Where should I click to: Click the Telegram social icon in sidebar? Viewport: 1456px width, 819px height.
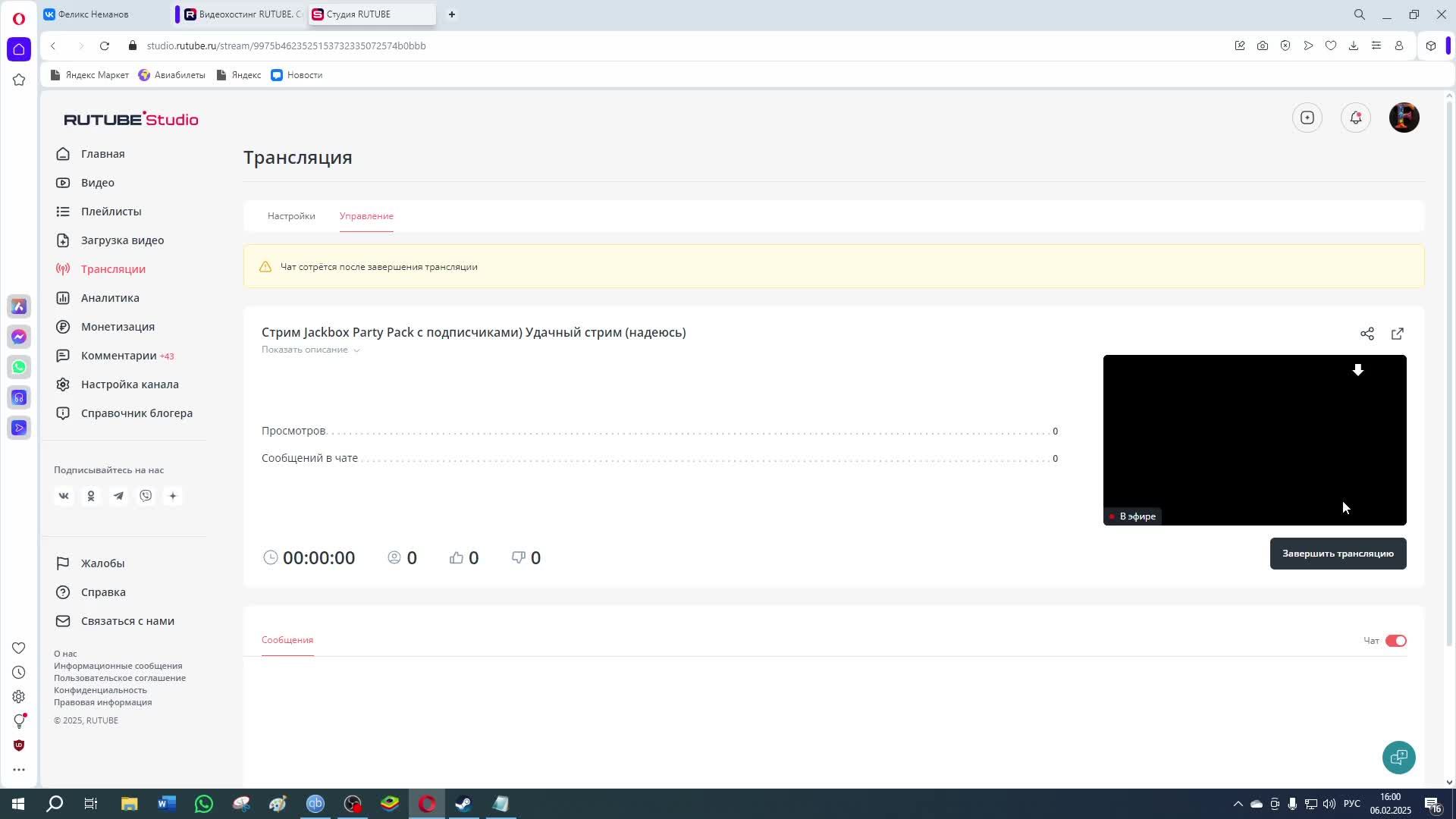[118, 496]
